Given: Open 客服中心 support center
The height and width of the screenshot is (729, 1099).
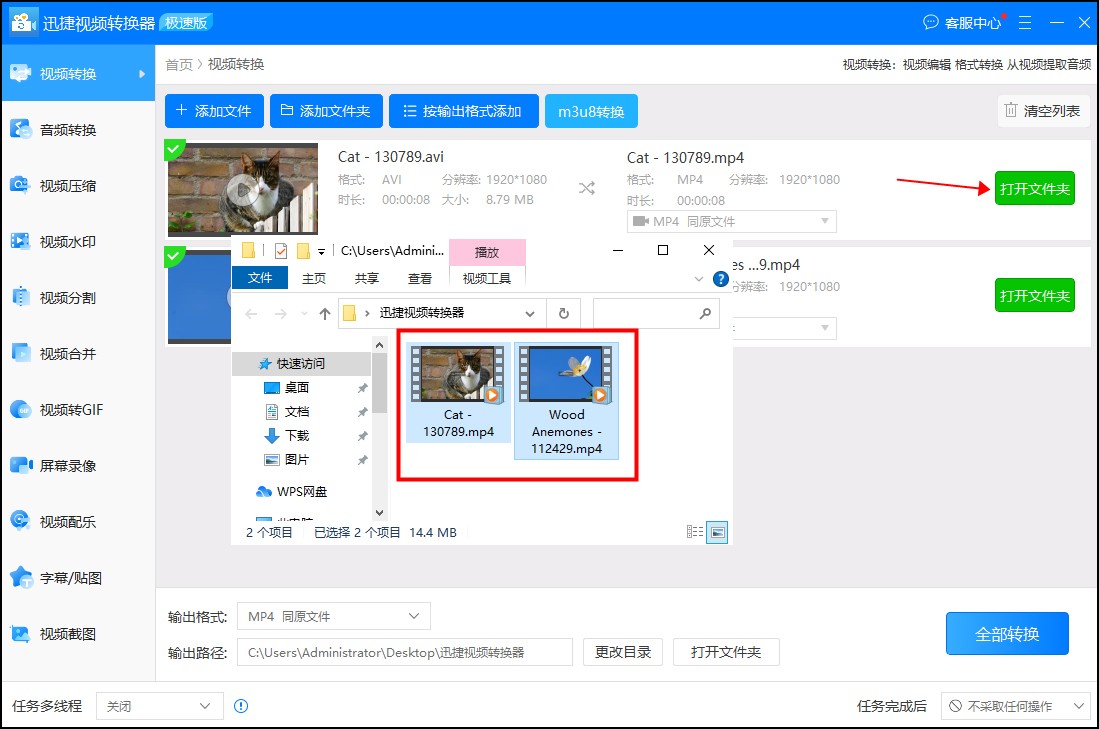Looking at the screenshot, I should tap(963, 22).
